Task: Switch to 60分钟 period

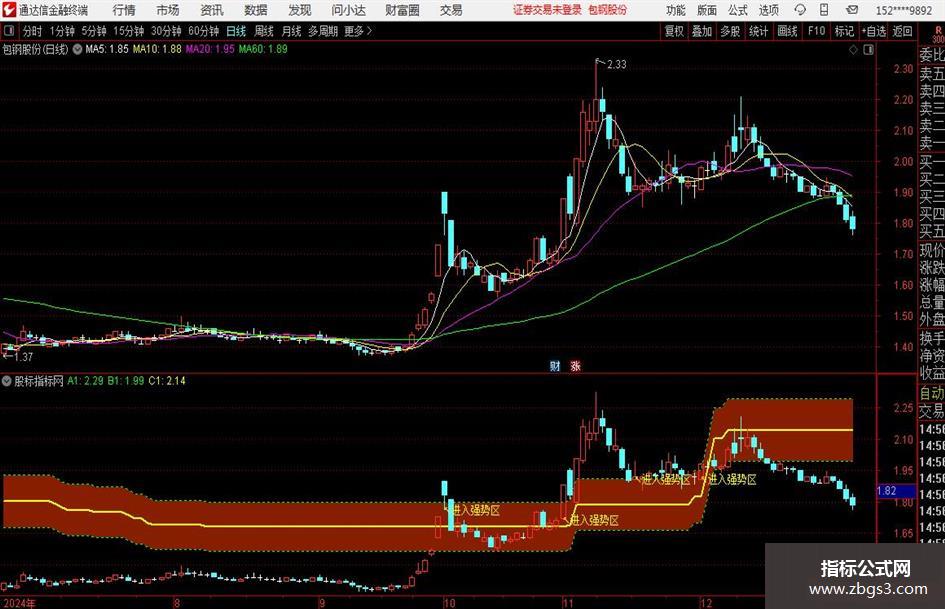Action: pyautogui.click(x=204, y=31)
